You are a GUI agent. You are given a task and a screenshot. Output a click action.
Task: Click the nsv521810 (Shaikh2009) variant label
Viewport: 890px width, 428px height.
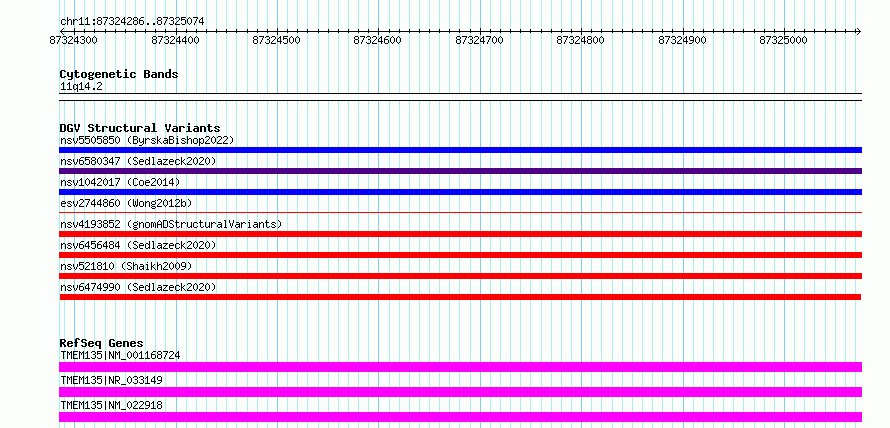click(x=126, y=266)
